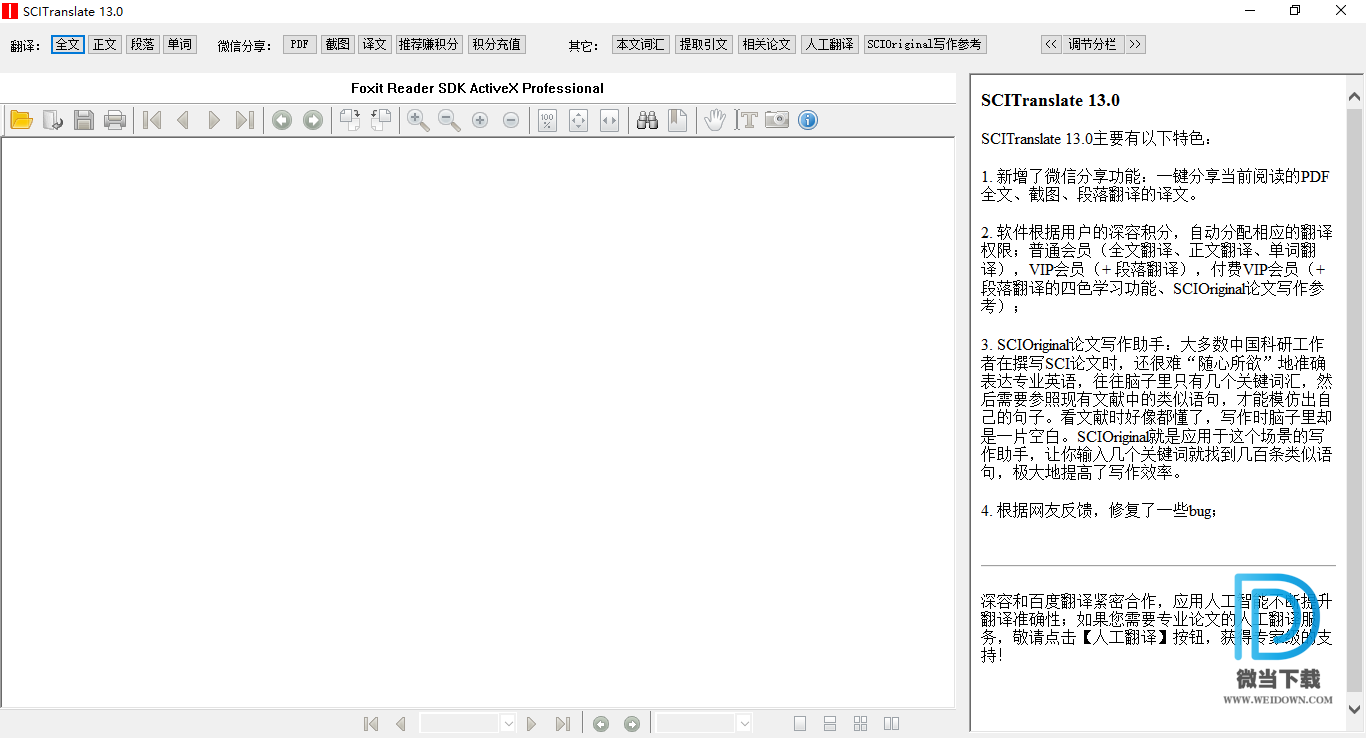
Task: Click the round plus zoom button
Action: point(480,120)
